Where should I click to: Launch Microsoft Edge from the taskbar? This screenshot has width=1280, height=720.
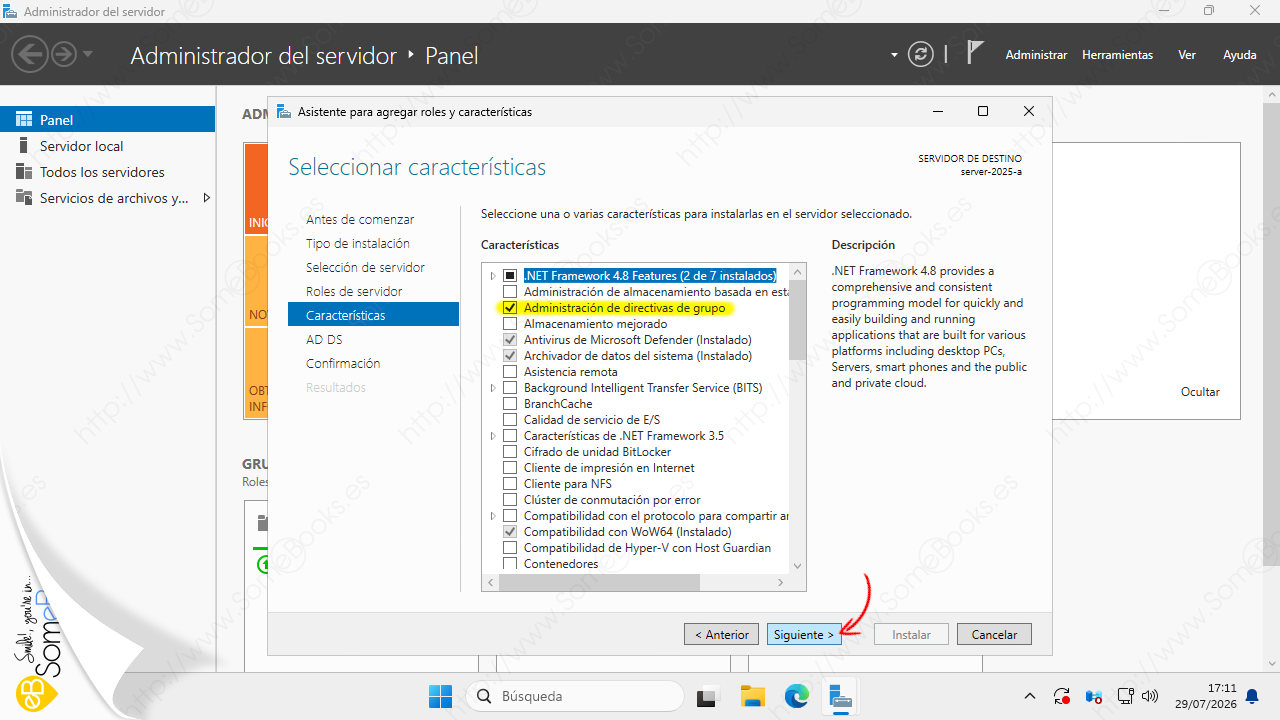(796, 696)
